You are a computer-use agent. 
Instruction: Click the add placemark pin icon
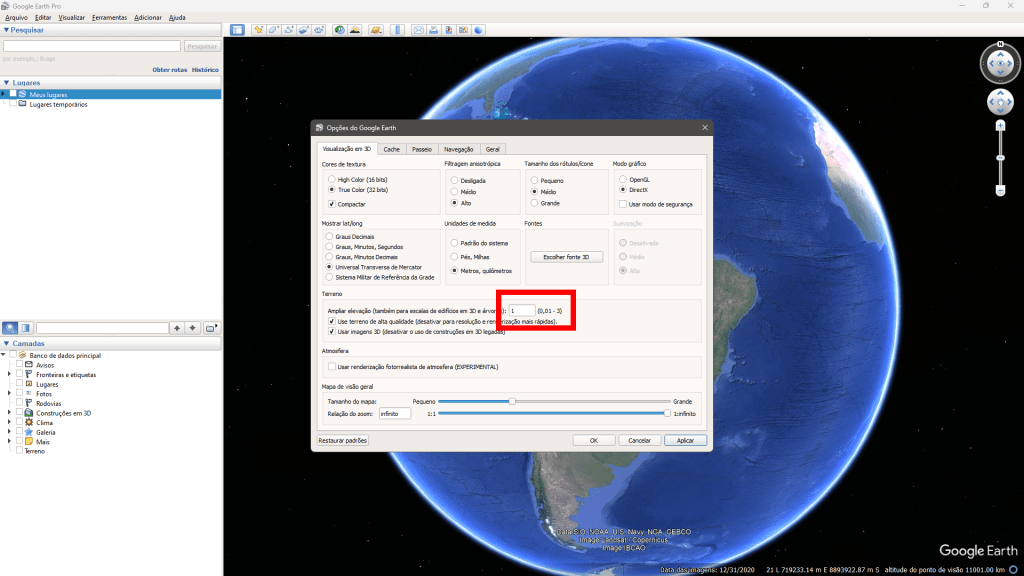coord(258,29)
